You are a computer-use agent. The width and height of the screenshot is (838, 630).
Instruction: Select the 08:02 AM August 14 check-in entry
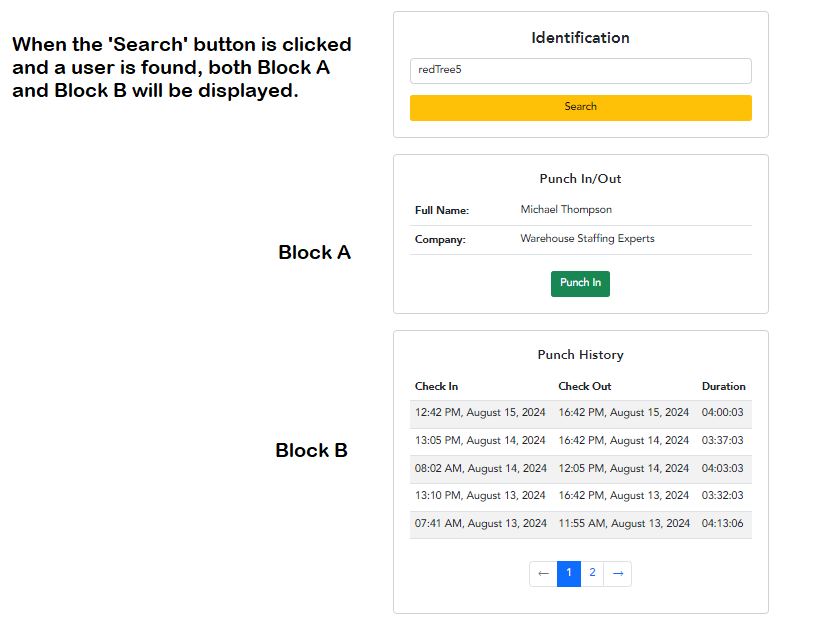pos(480,468)
